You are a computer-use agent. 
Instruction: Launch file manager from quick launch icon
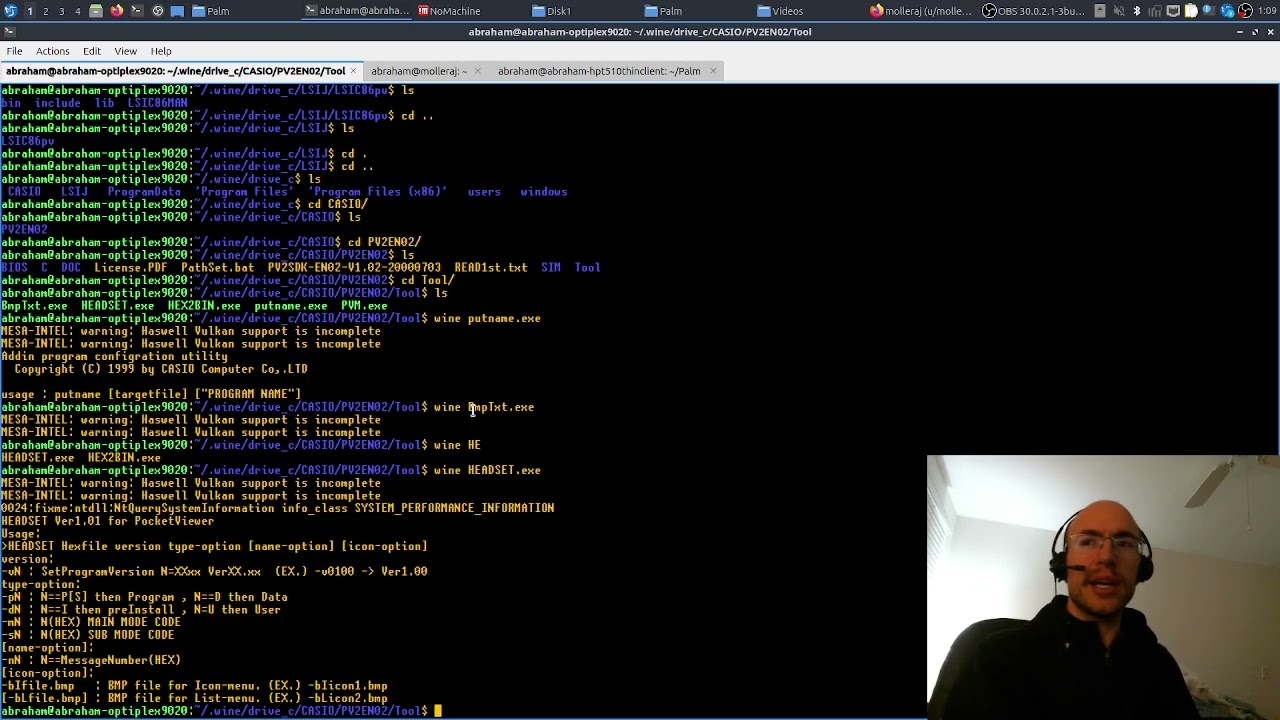click(x=96, y=11)
